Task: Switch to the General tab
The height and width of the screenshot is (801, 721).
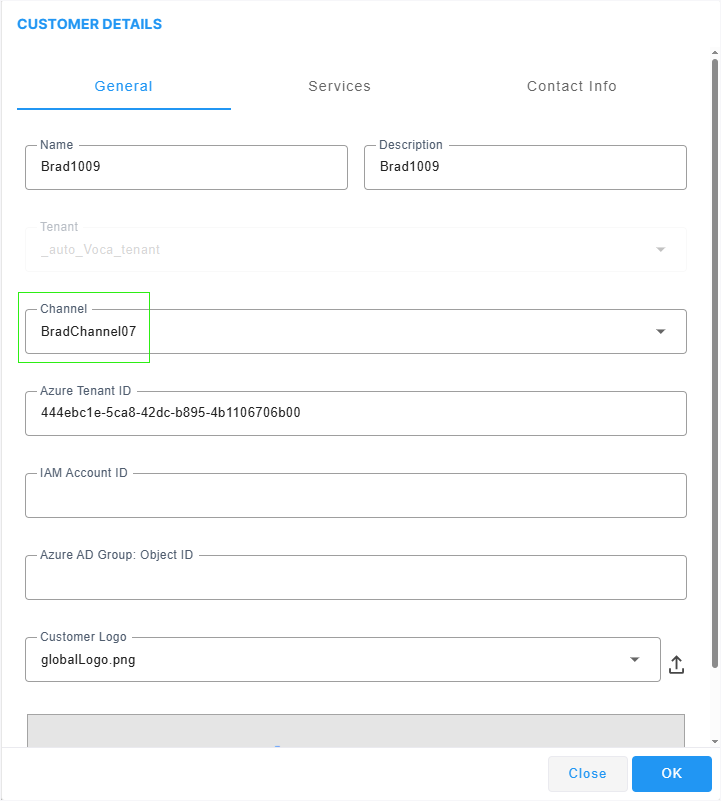Action: 124,87
